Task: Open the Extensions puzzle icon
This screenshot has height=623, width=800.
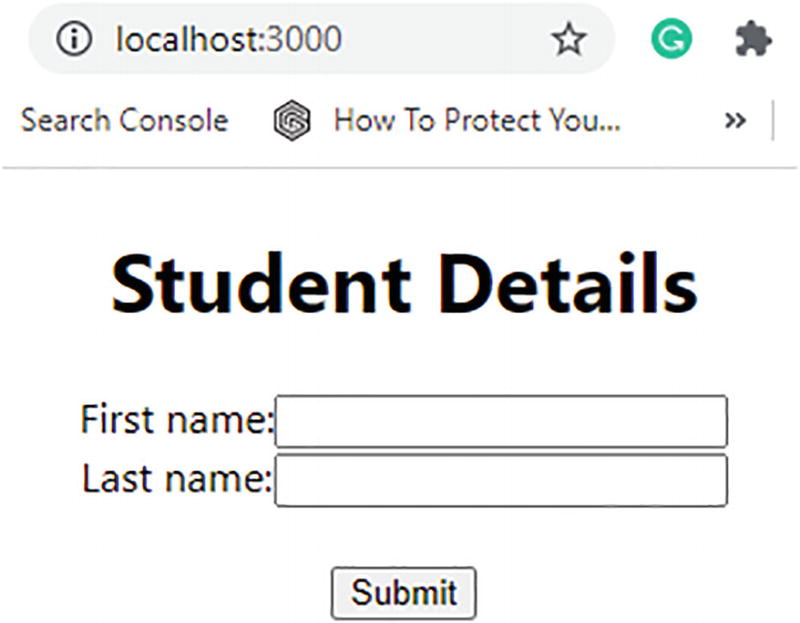Action: click(751, 40)
